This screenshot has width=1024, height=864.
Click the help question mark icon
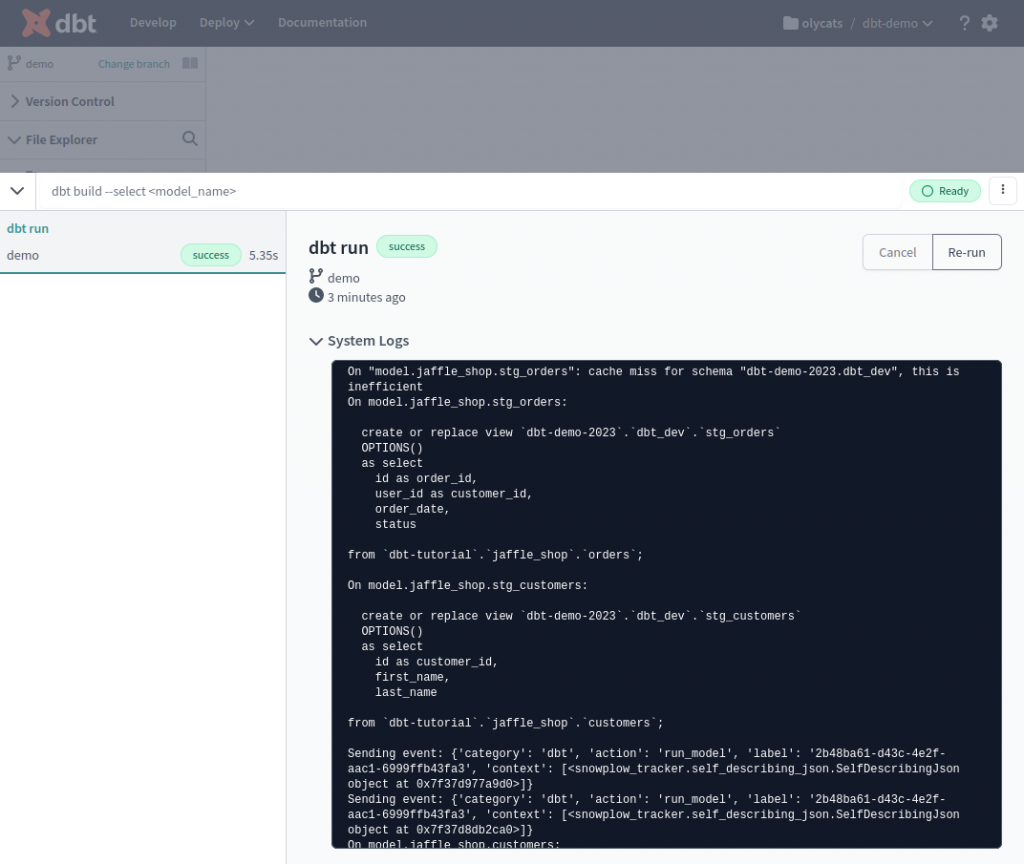coord(964,23)
